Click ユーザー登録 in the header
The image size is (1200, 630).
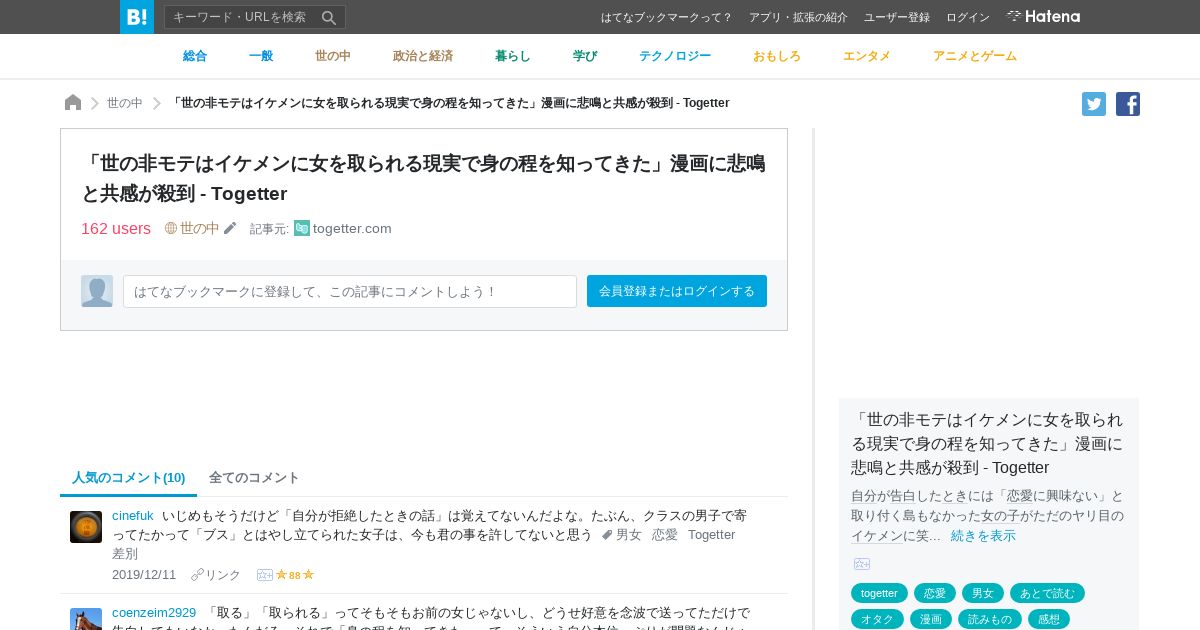[897, 17]
